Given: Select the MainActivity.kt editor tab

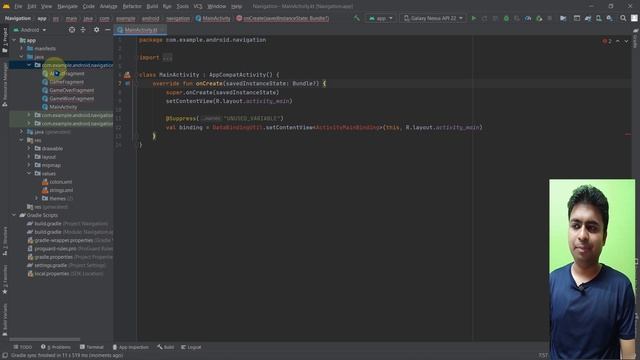Looking at the screenshot, I should coord(140,30).
